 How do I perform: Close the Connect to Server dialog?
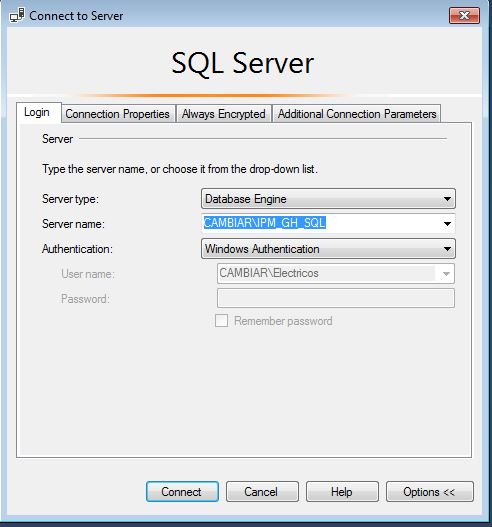click(464, 15)
